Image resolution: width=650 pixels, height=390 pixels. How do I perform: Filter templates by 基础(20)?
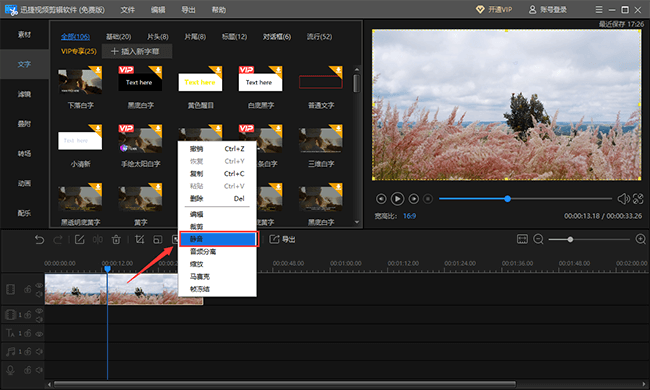click(119, 37)
